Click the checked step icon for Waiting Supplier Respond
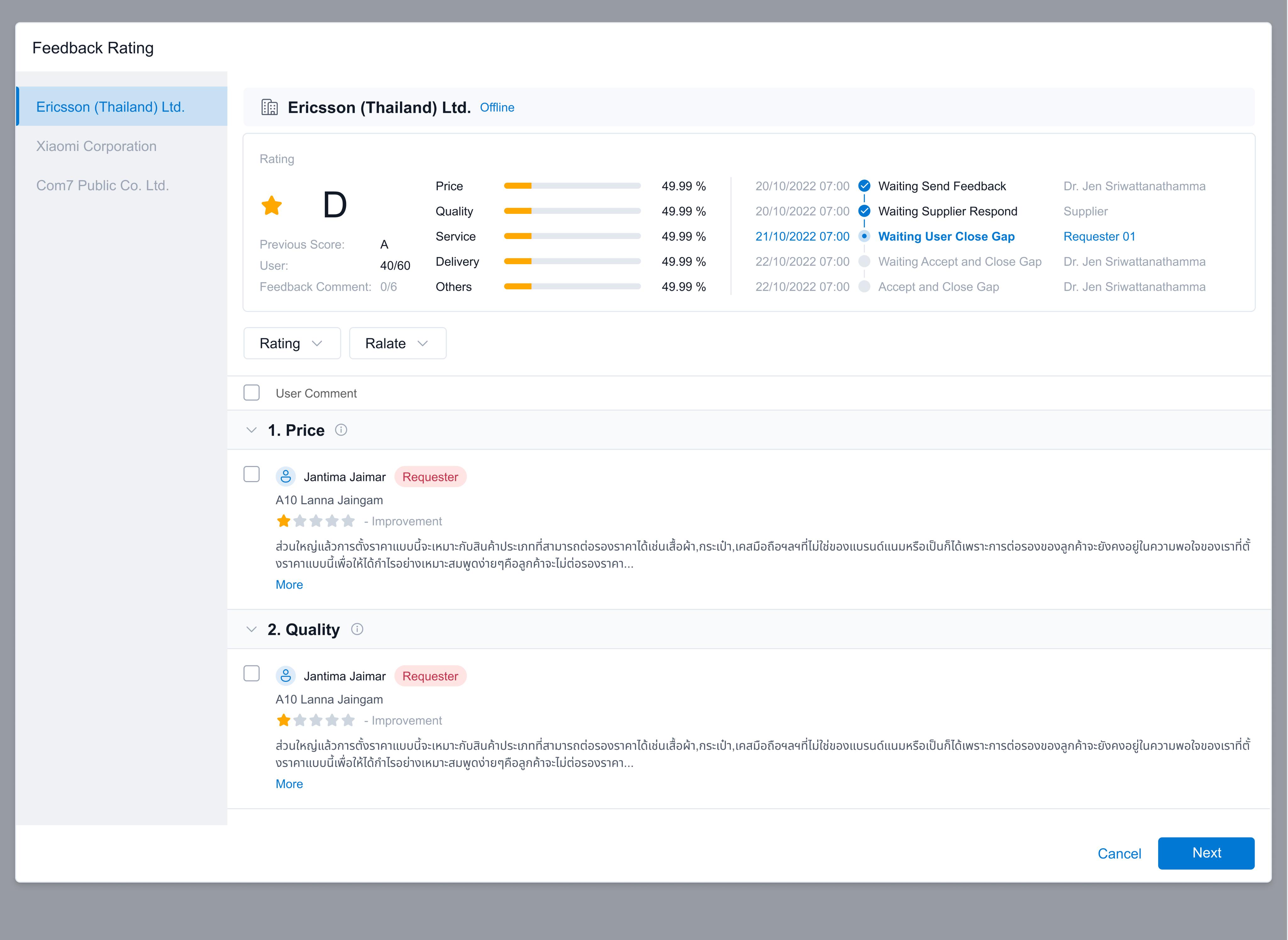The width and height of the screenshot is (1288, 940). click(x=863, y=210)
